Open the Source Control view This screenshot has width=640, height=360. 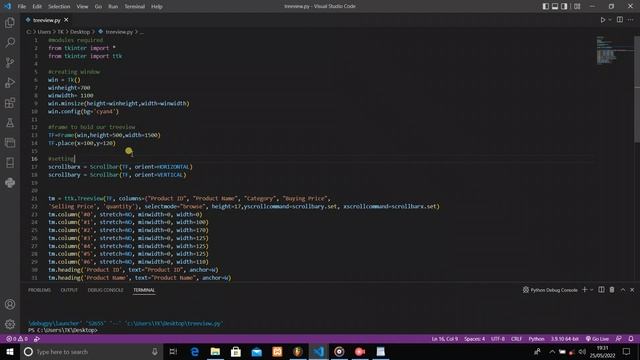[10, 62]
